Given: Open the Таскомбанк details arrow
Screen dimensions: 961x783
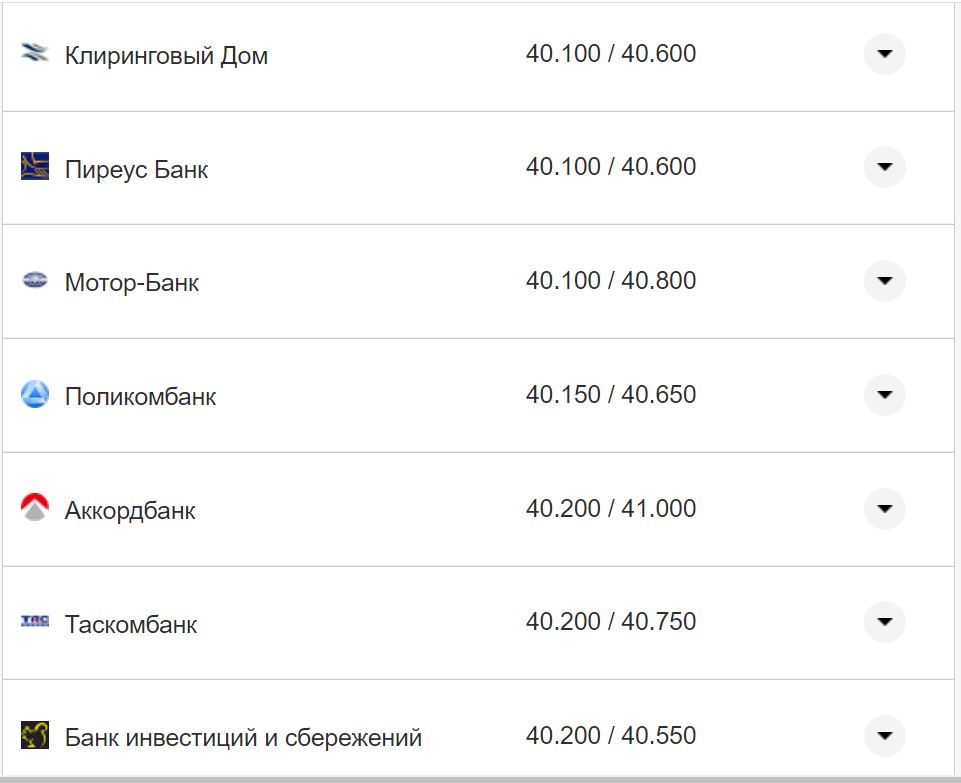Looking at the screenshot, I should coord(884,622).
